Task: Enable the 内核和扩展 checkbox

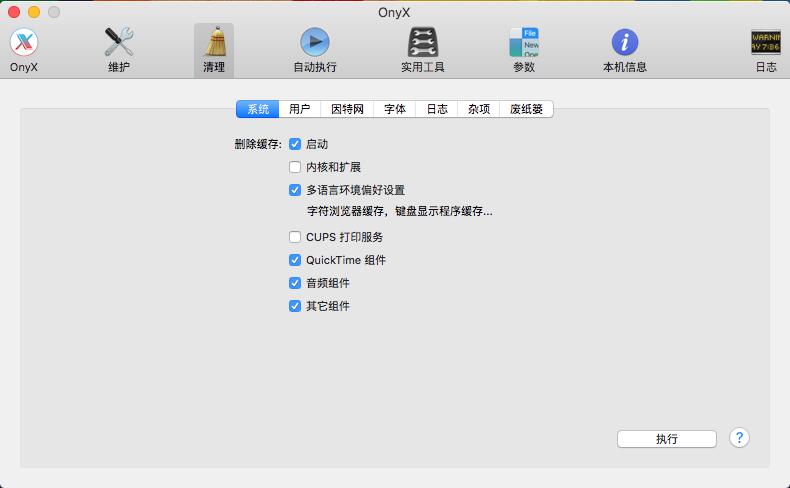Action: coord(295,167)
